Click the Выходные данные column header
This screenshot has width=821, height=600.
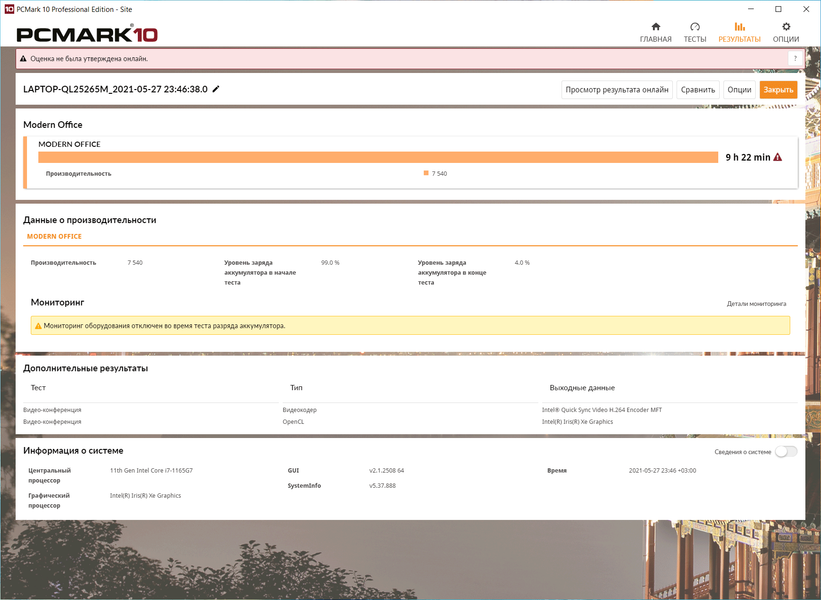[x=582, y=388]
